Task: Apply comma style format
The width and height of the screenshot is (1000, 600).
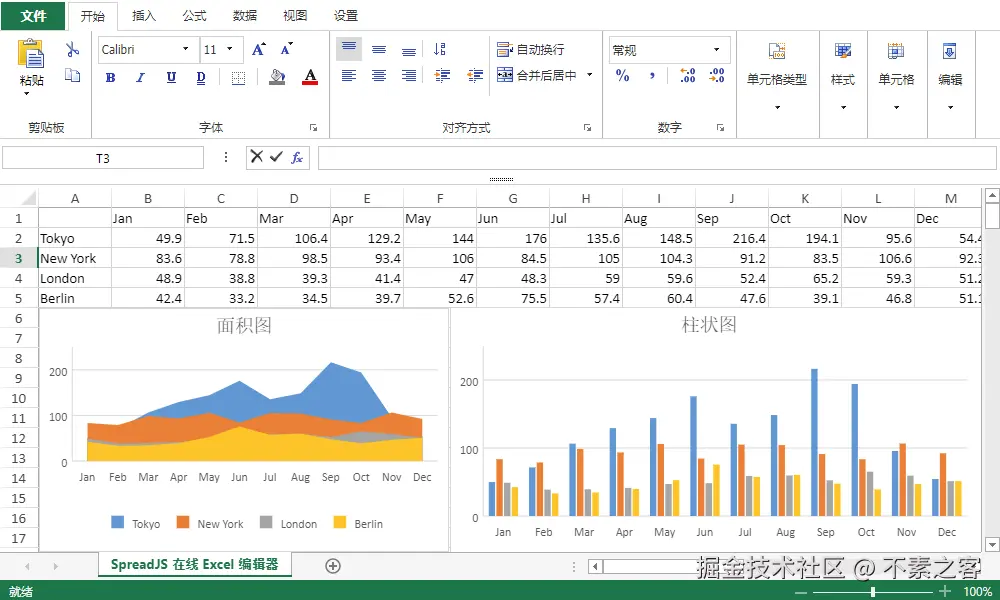Action: pos(652,76)
